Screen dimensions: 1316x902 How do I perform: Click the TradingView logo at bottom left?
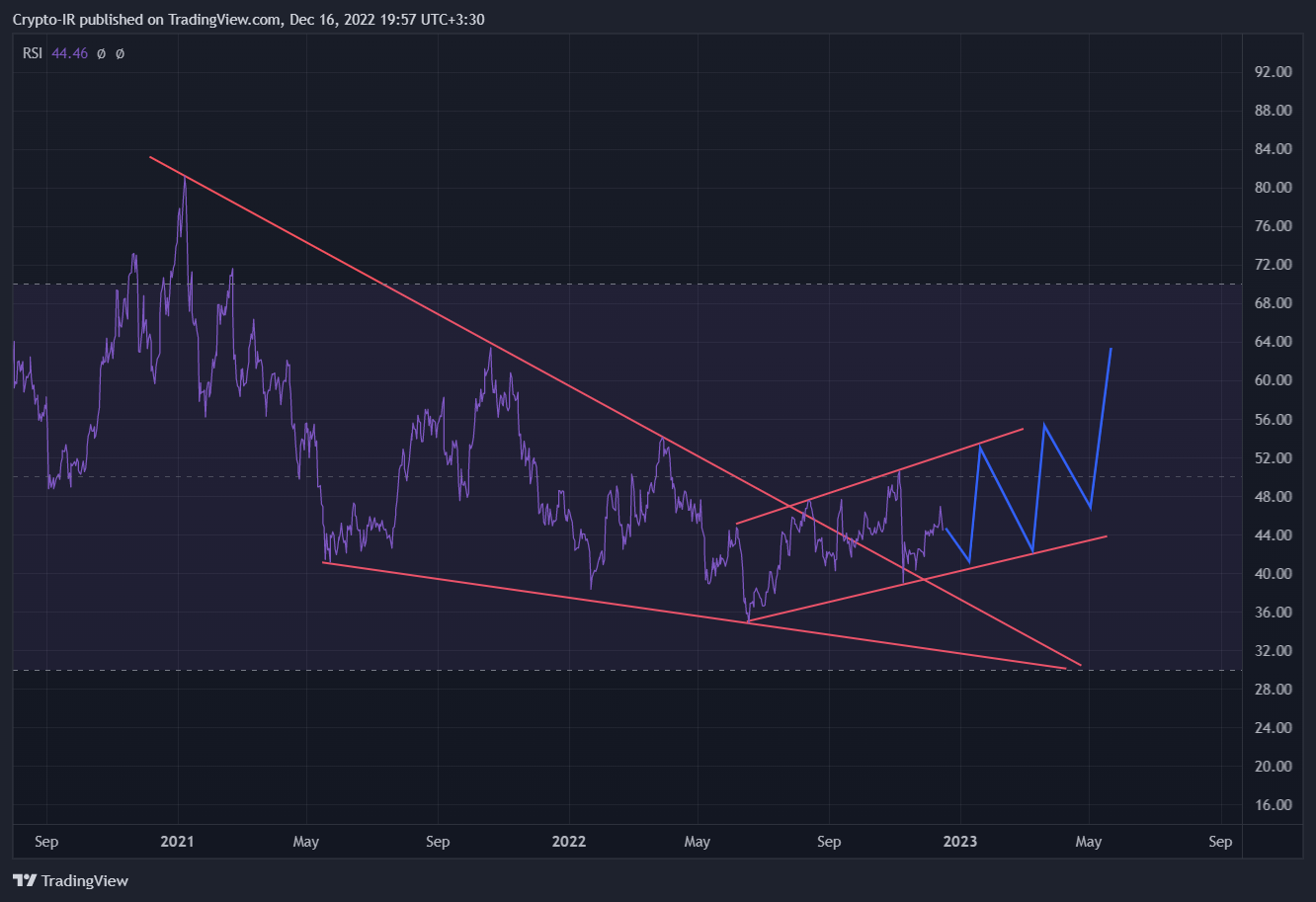tap(70, 880)
